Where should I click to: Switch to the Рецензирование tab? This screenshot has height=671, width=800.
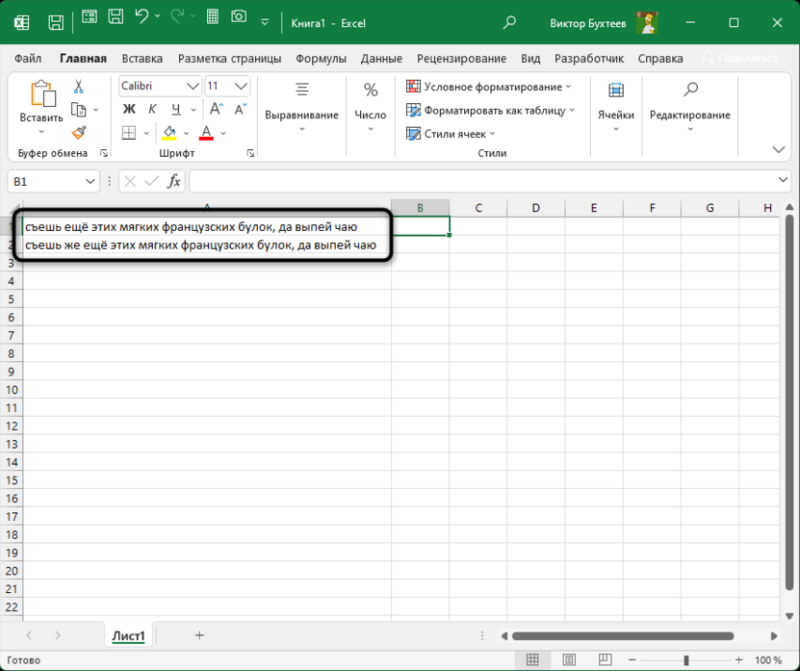461,59
